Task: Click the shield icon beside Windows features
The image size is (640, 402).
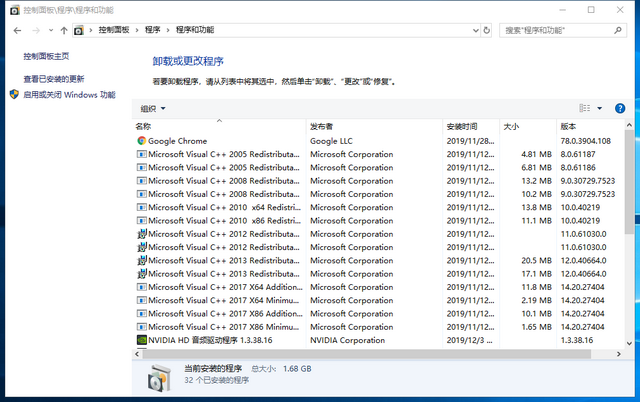Action: pyautogui.click(x=14, y=94)
